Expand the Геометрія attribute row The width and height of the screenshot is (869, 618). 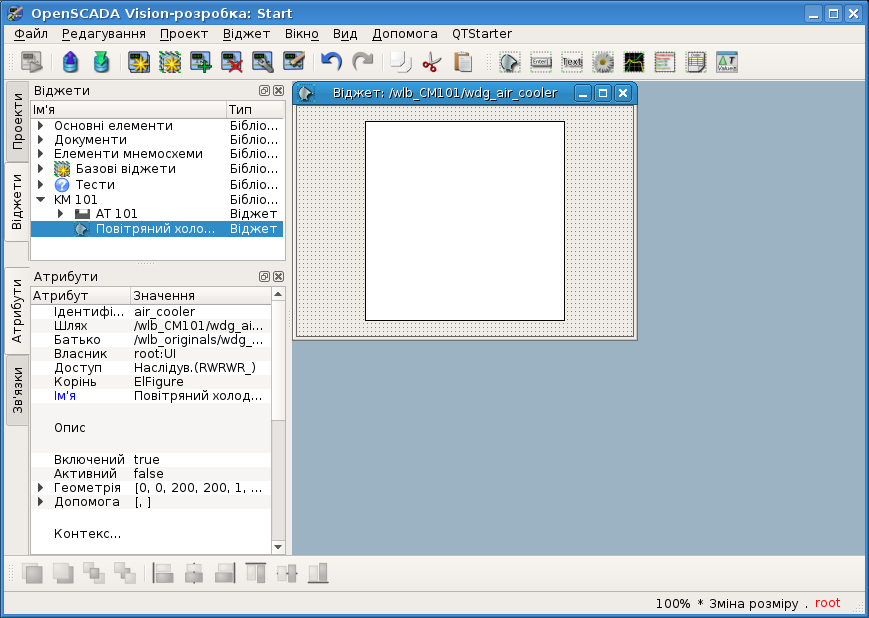pos(41,488)
